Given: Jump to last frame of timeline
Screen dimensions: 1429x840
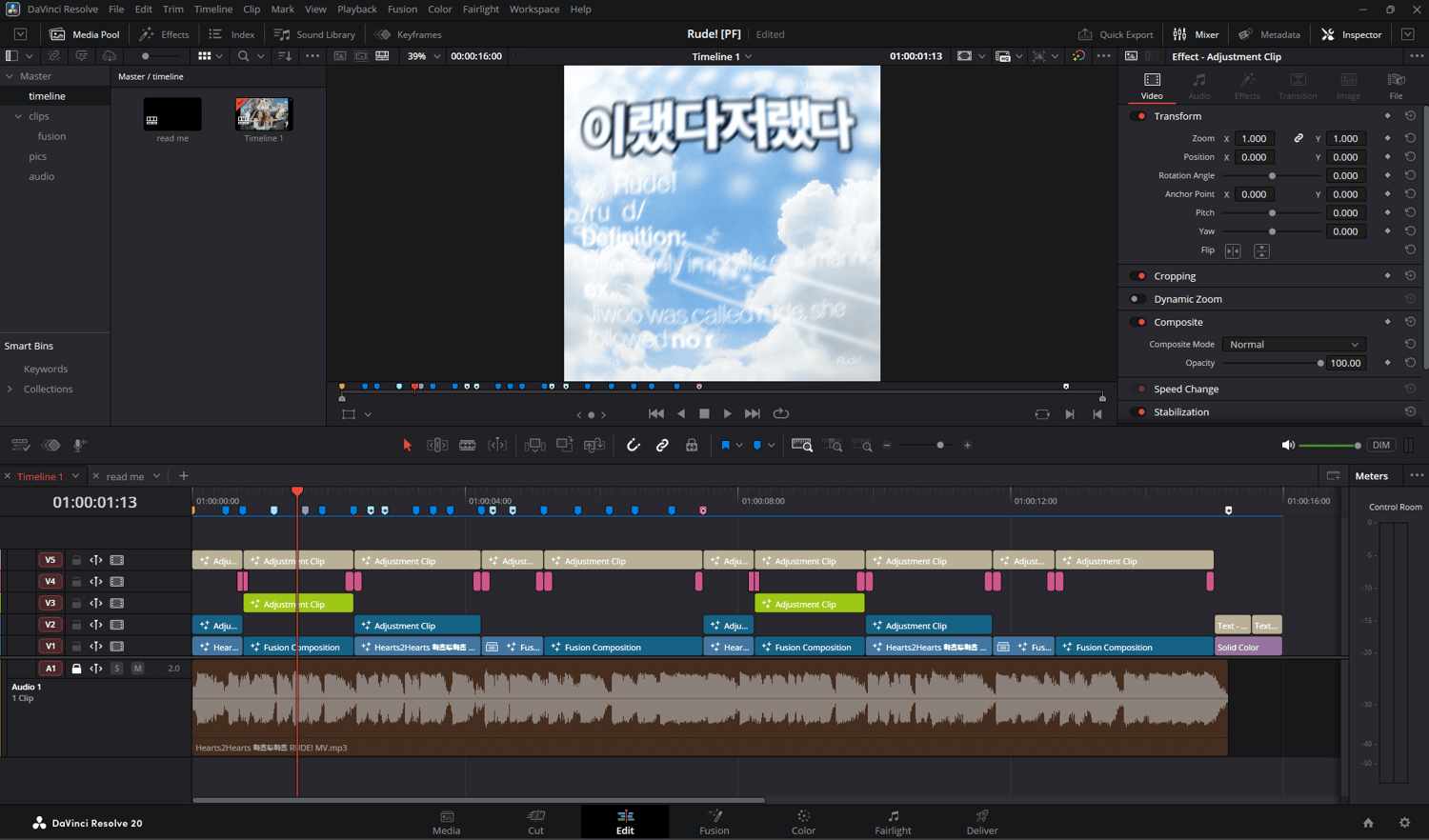Looking at the screenshot, I should pos(753,413).
